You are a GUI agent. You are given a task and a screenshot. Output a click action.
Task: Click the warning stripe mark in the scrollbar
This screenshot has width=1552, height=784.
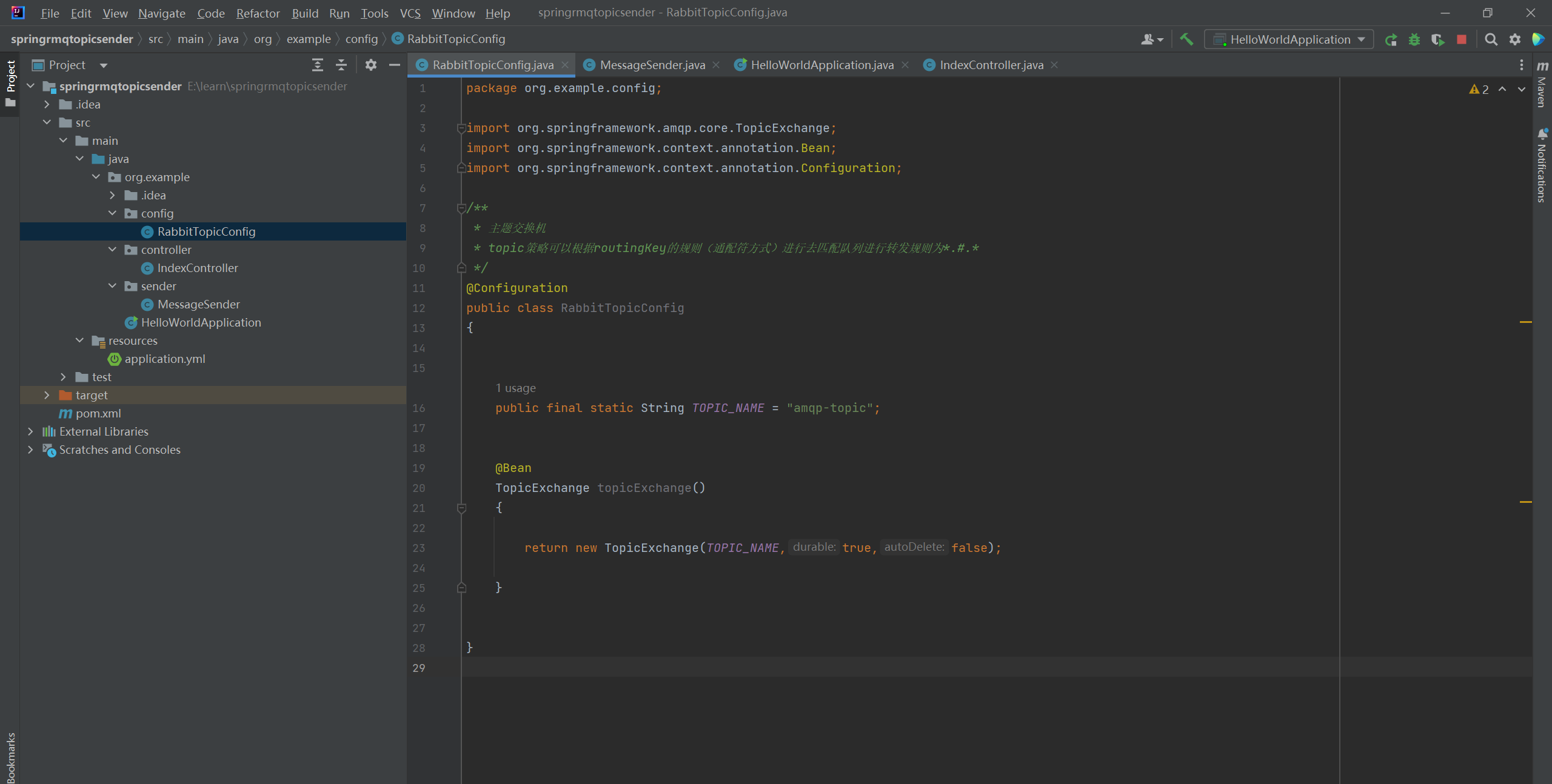(1525, 322)
